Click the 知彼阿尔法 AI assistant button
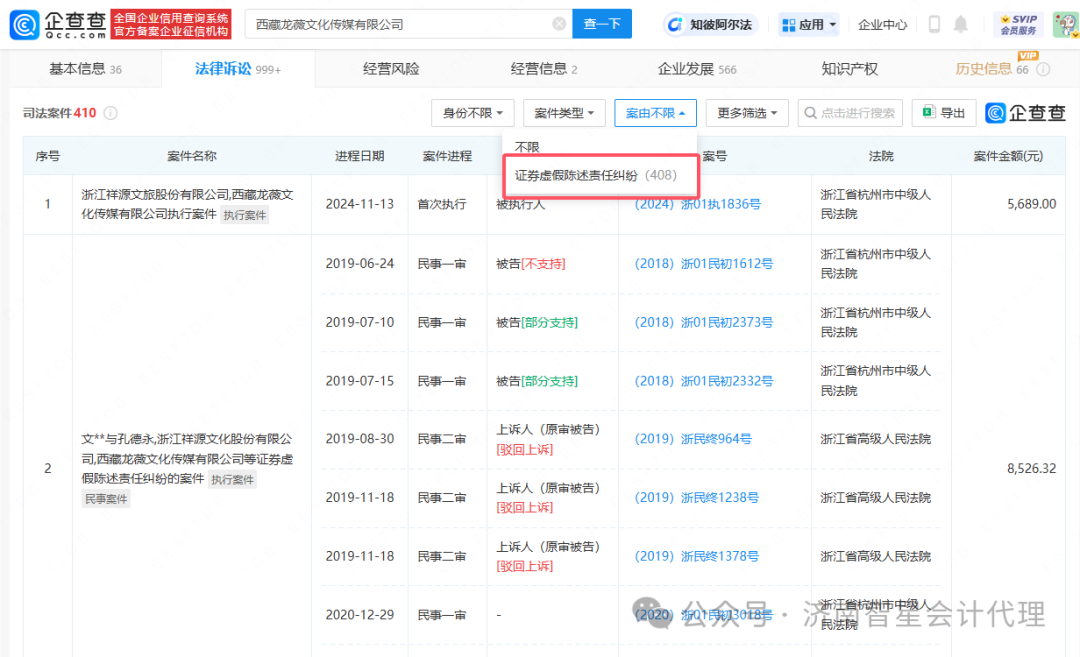 (x=711, y=25)
